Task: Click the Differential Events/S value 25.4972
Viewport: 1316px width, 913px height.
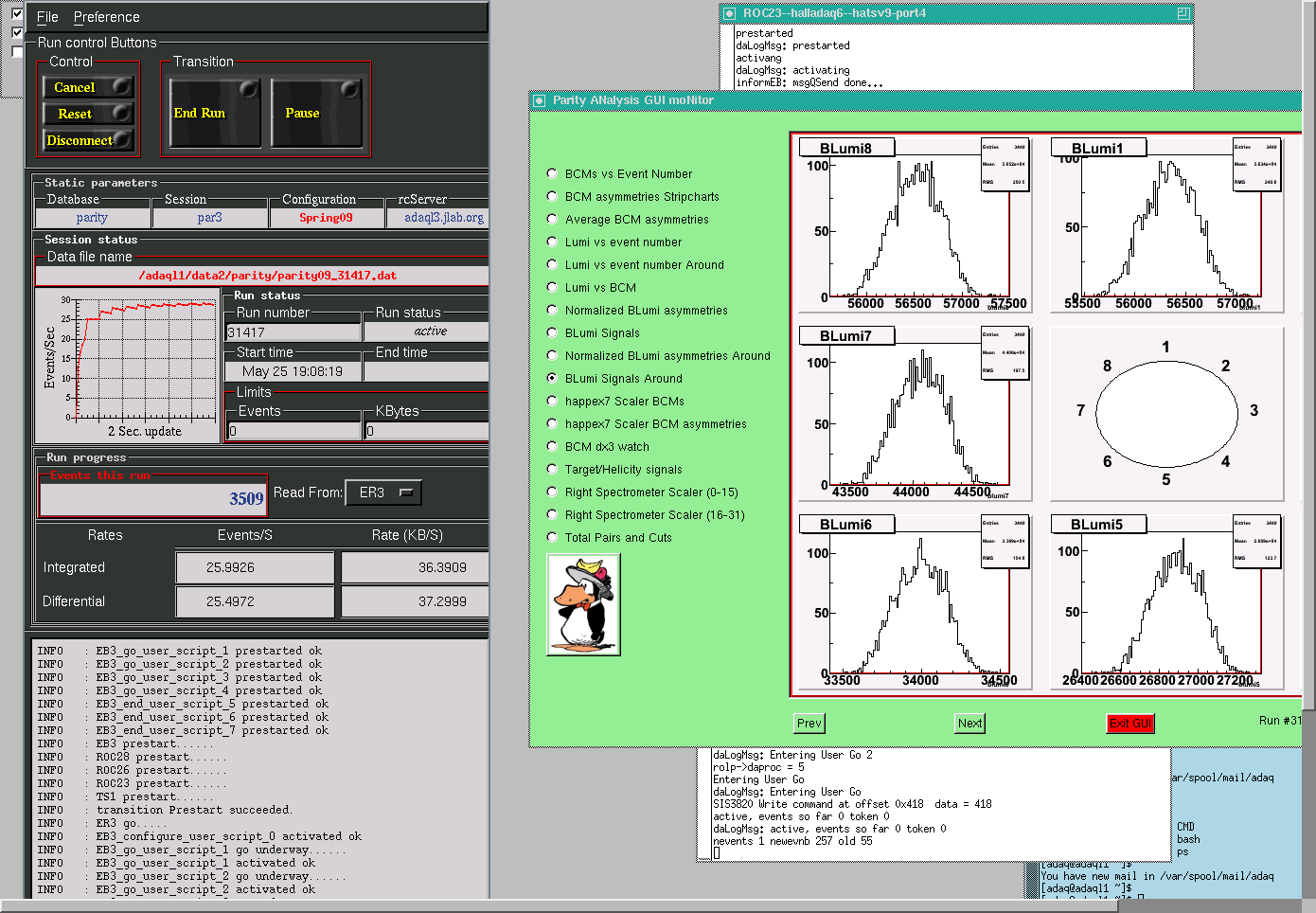Action: tap(255, 601)
